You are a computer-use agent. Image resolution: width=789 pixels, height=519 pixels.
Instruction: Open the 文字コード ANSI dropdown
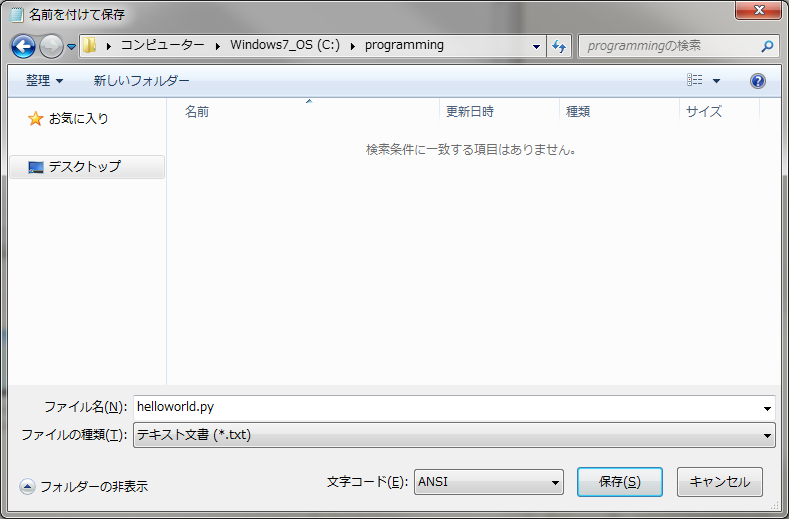(x=489, y=482)
